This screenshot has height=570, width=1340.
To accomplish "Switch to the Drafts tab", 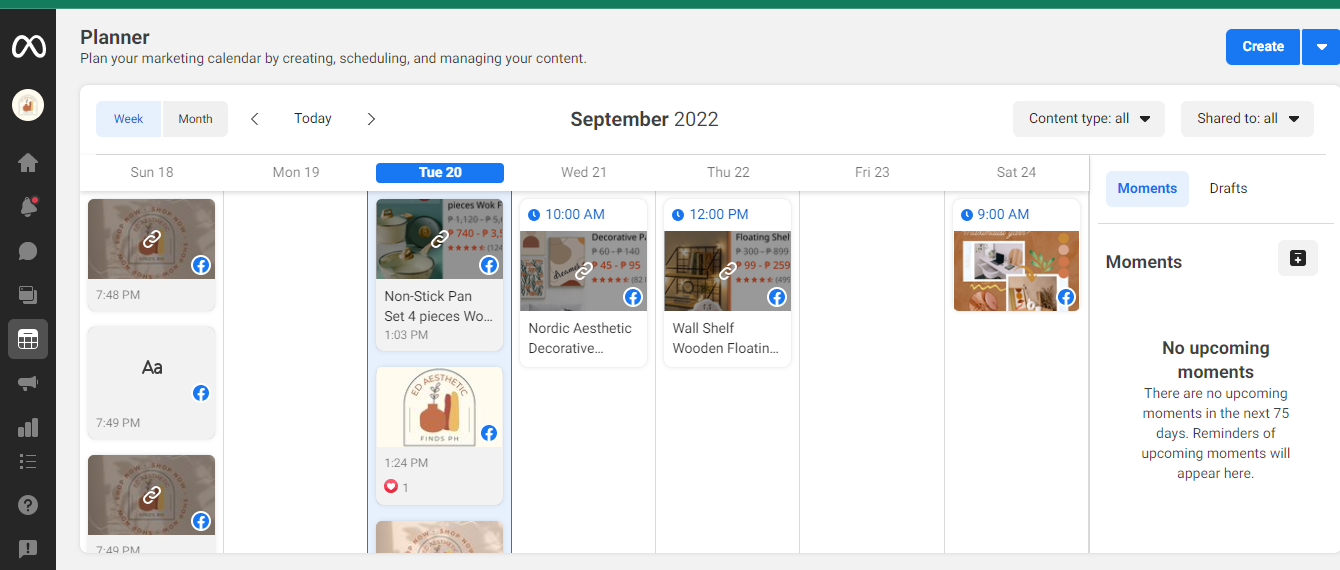I will pos(1228,188).
